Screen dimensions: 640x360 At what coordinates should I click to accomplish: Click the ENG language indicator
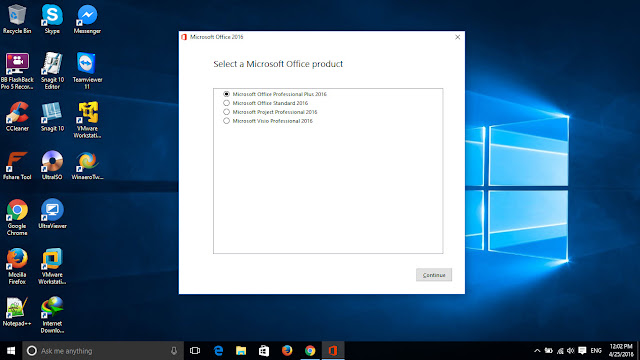(x=596, y=351)
